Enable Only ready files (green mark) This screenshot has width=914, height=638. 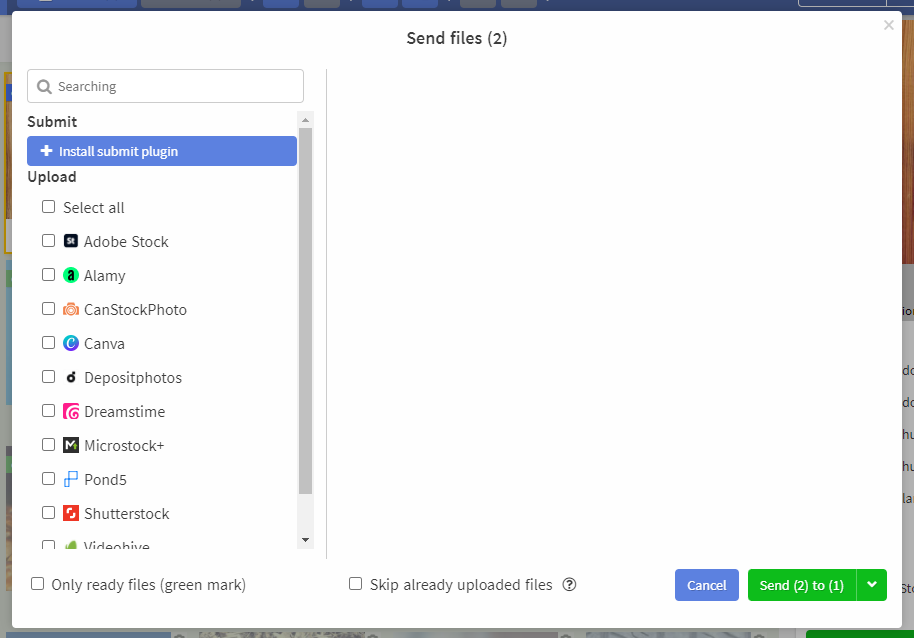coord(37,584)
